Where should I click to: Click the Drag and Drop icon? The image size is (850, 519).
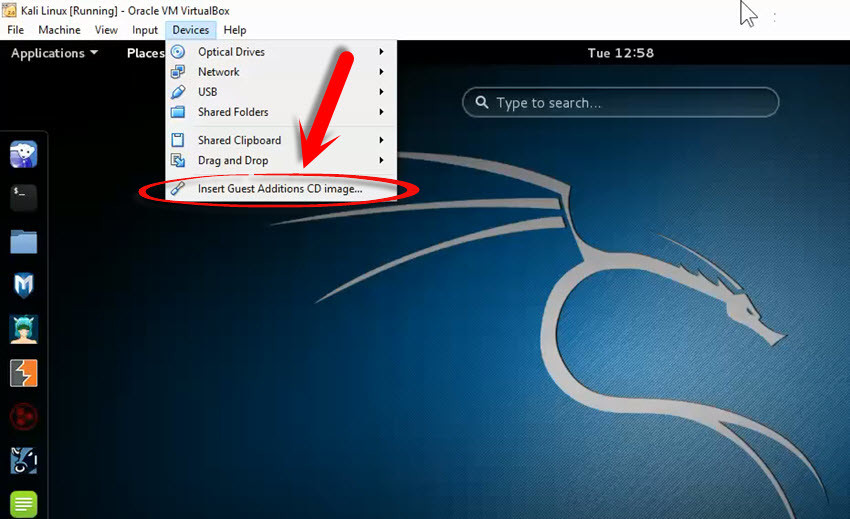click(x=178, y=160)
